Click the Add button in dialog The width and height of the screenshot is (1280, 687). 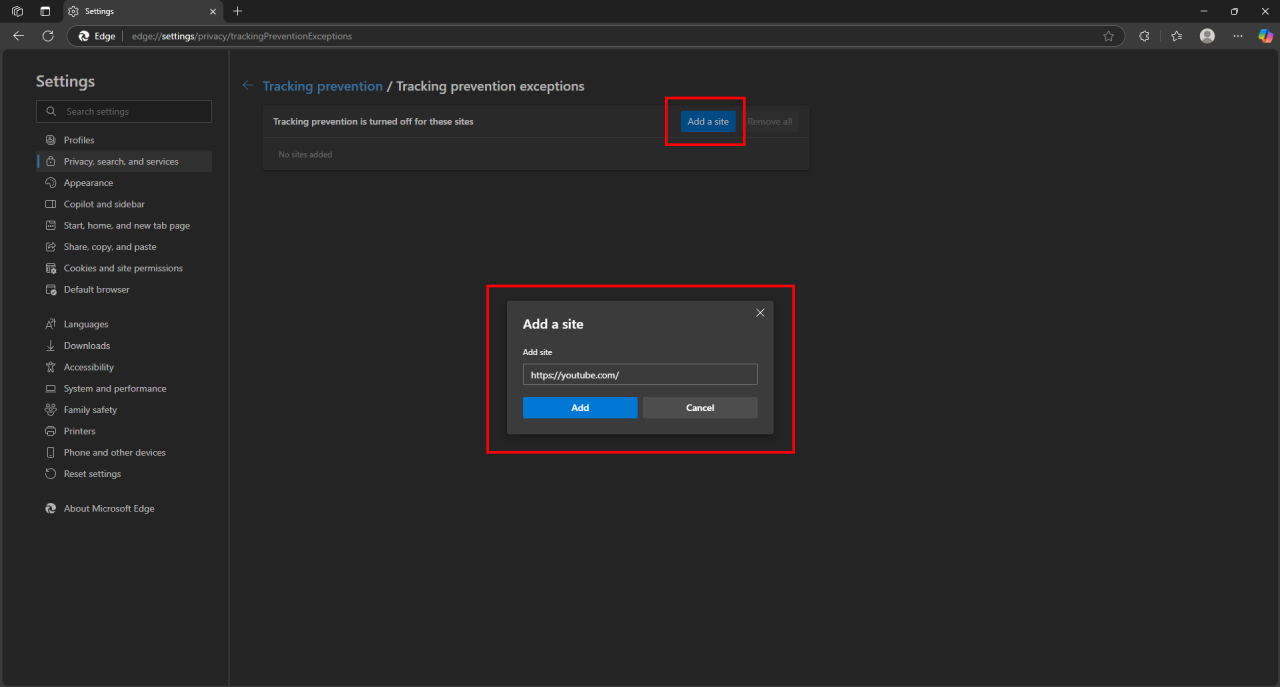coord(580,408)
